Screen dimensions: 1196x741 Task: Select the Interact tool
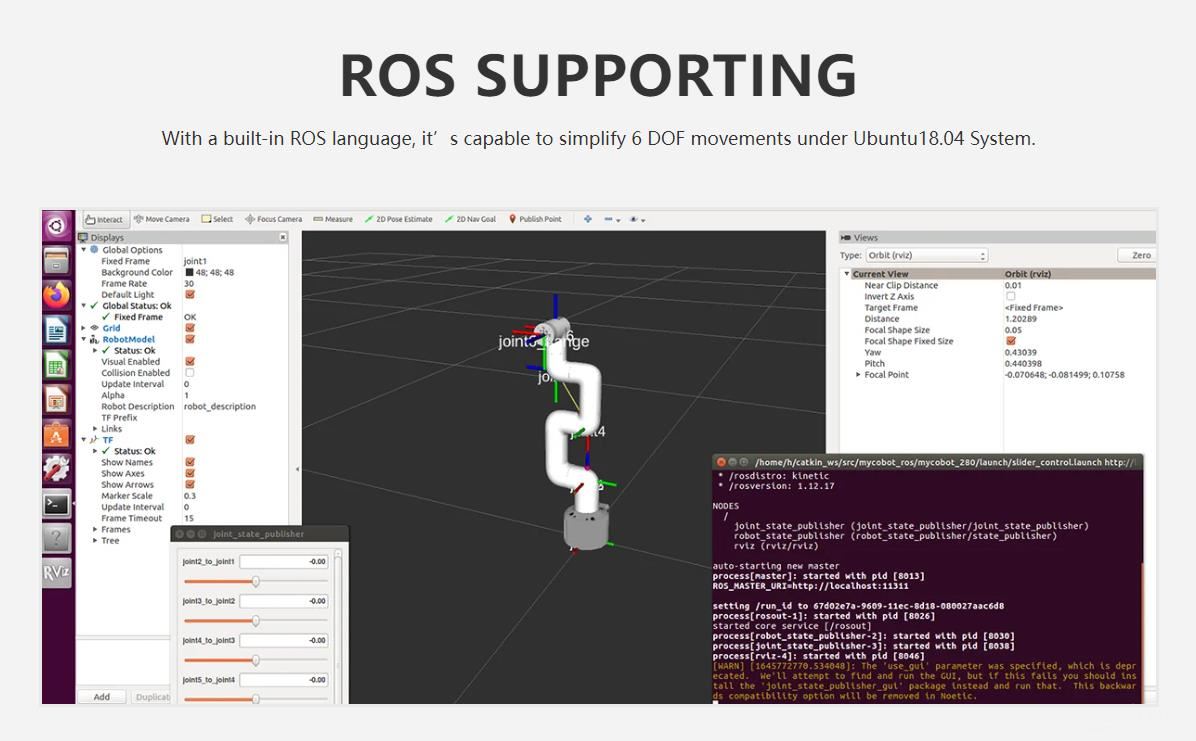[x=104, y=220]
